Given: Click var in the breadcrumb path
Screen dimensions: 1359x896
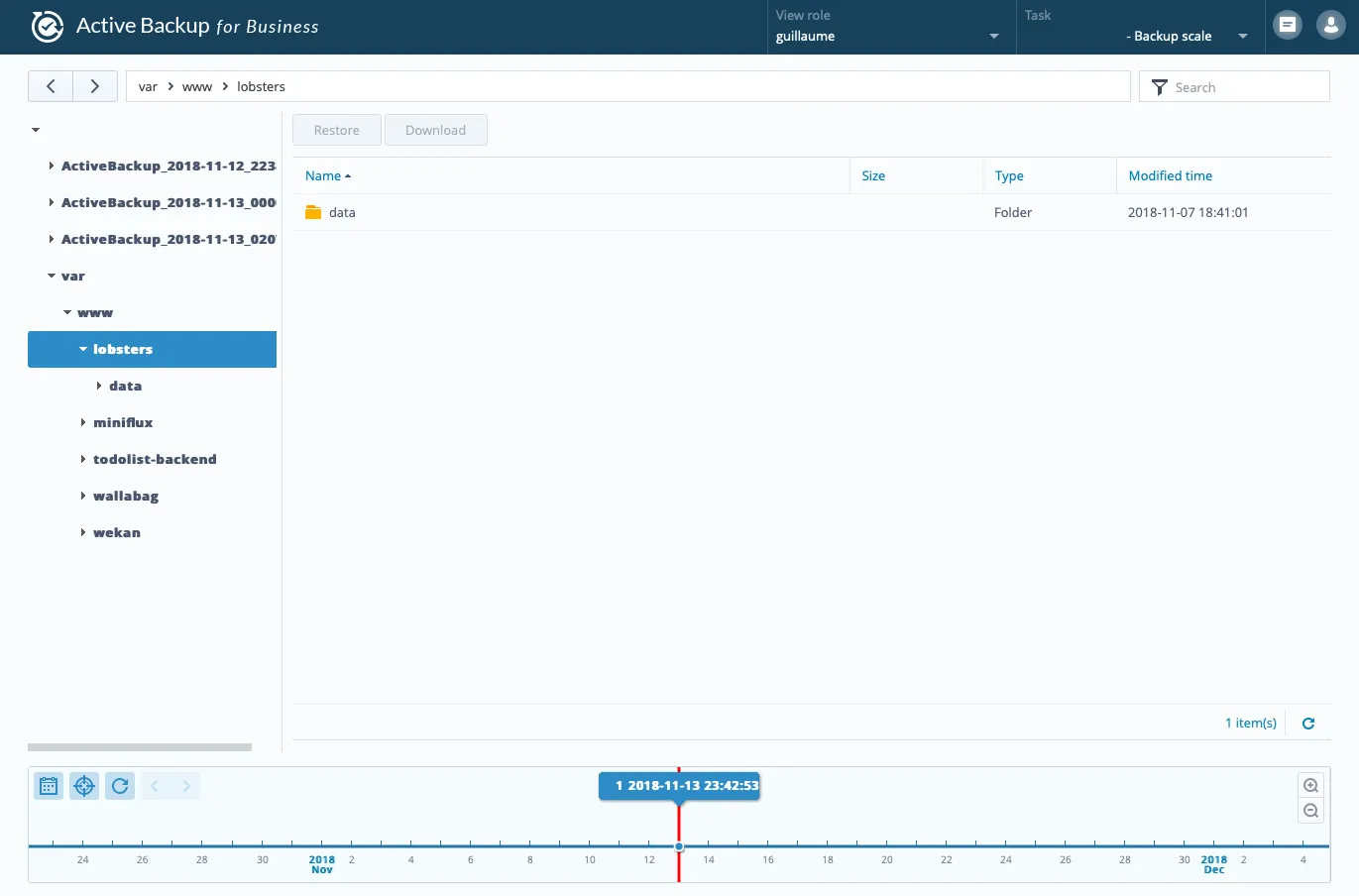Looking at the screenshot, I should click(x=148, y=87).
